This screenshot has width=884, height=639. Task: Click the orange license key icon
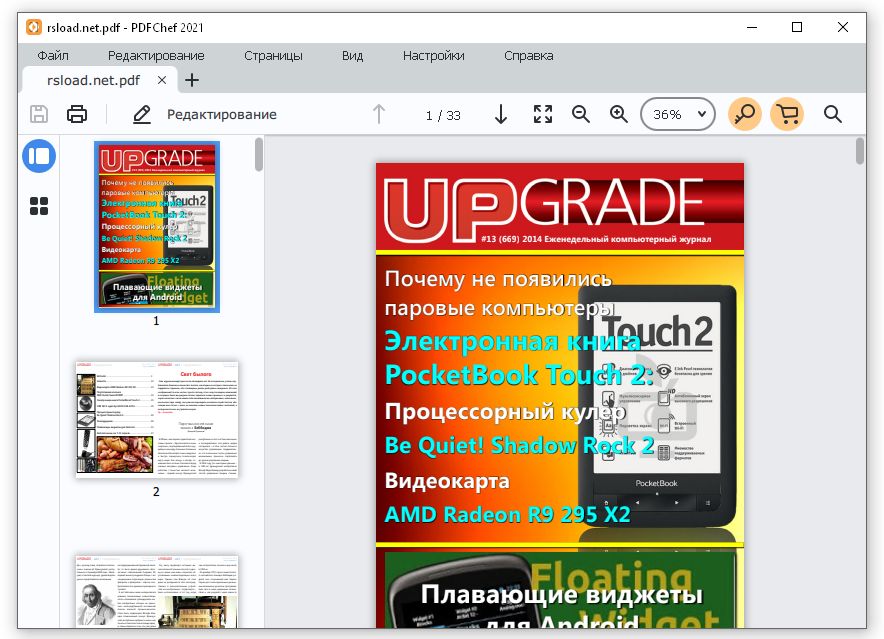(744, 114)
